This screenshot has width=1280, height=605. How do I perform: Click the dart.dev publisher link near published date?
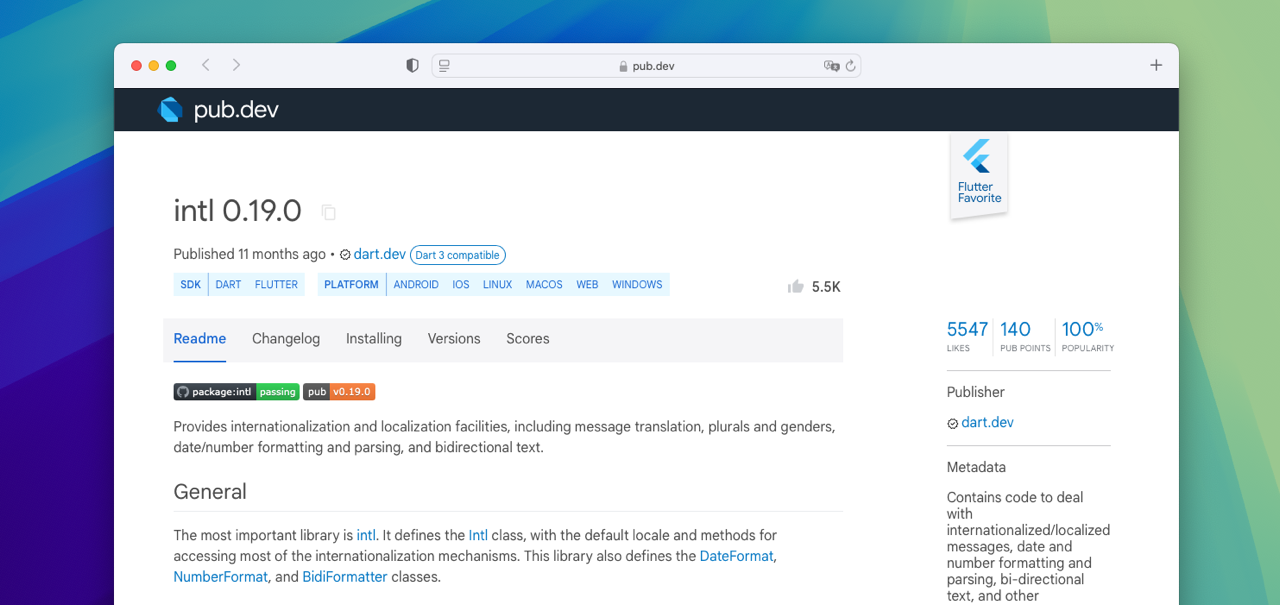coord(379,254)
